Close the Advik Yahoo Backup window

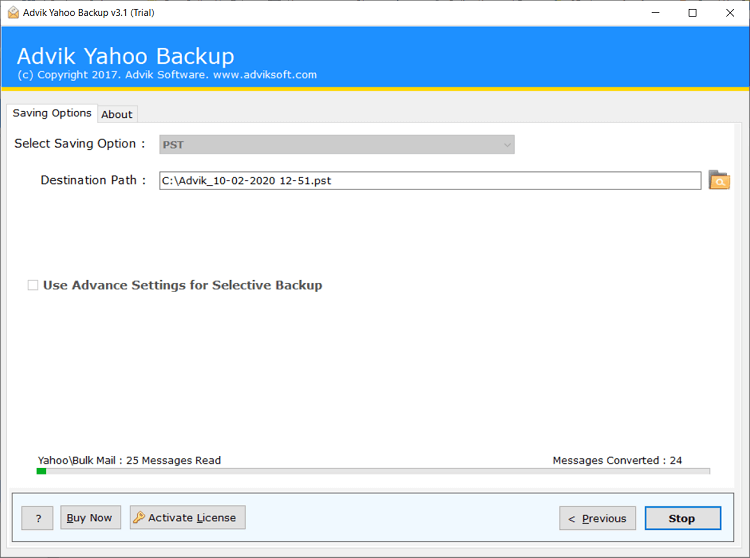729,13
